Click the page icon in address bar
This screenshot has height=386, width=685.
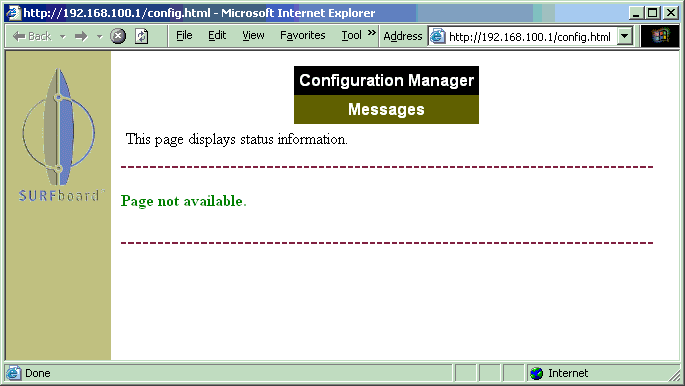437,37
